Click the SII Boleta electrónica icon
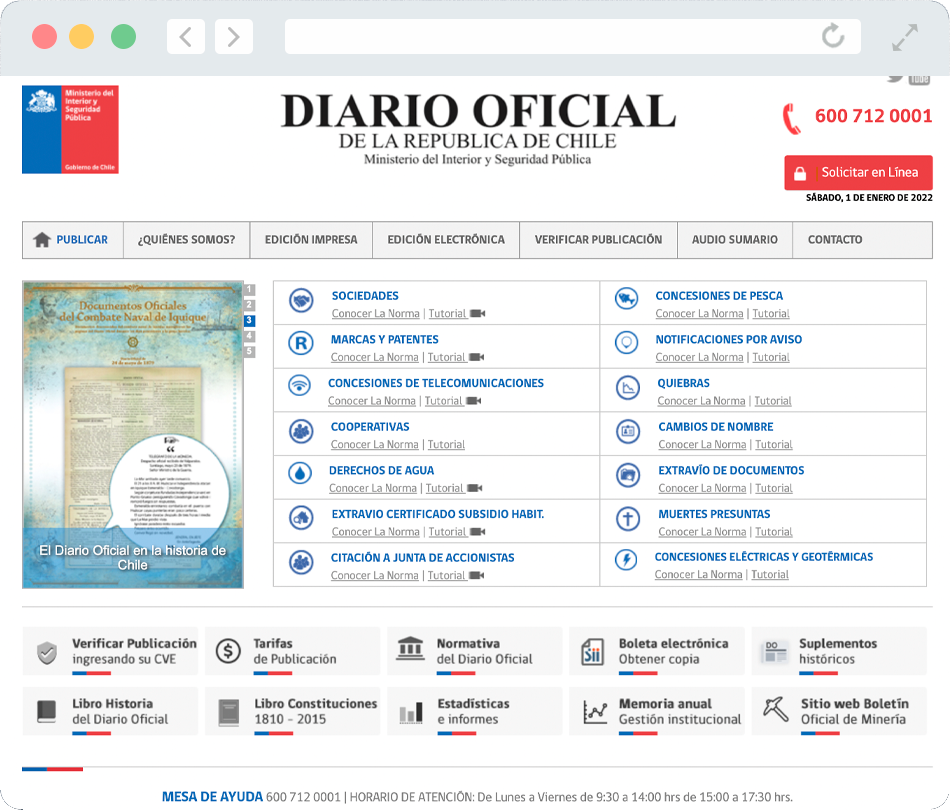The height and width of the screenshot is (810, 950). click(593, 652)
